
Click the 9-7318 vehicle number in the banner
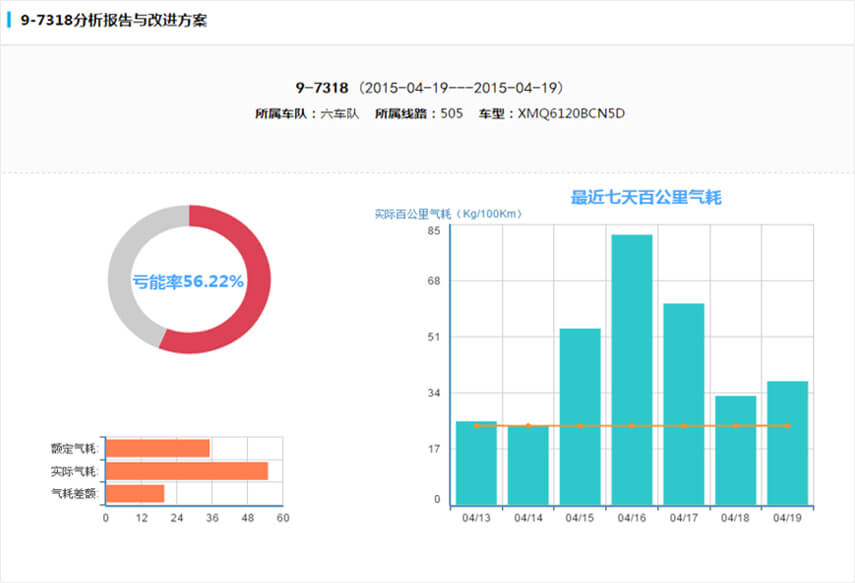[x=322, y=88]
